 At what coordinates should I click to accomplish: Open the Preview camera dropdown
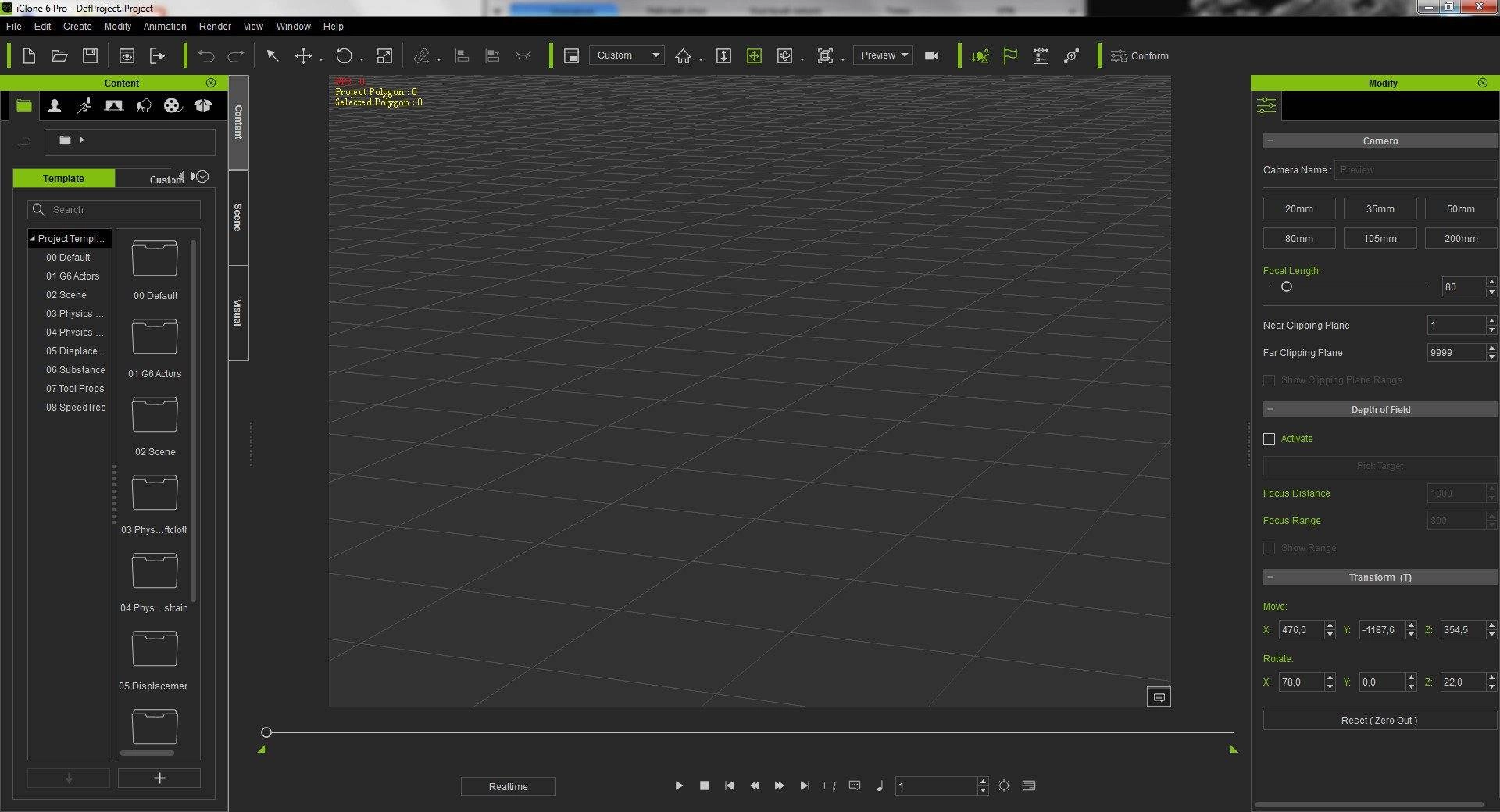(x=883, y=55)
